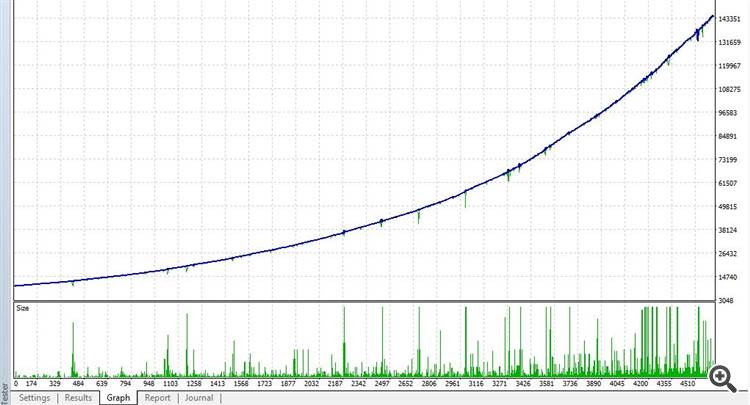Click the Y-axis value 143351

pos(730,19)
